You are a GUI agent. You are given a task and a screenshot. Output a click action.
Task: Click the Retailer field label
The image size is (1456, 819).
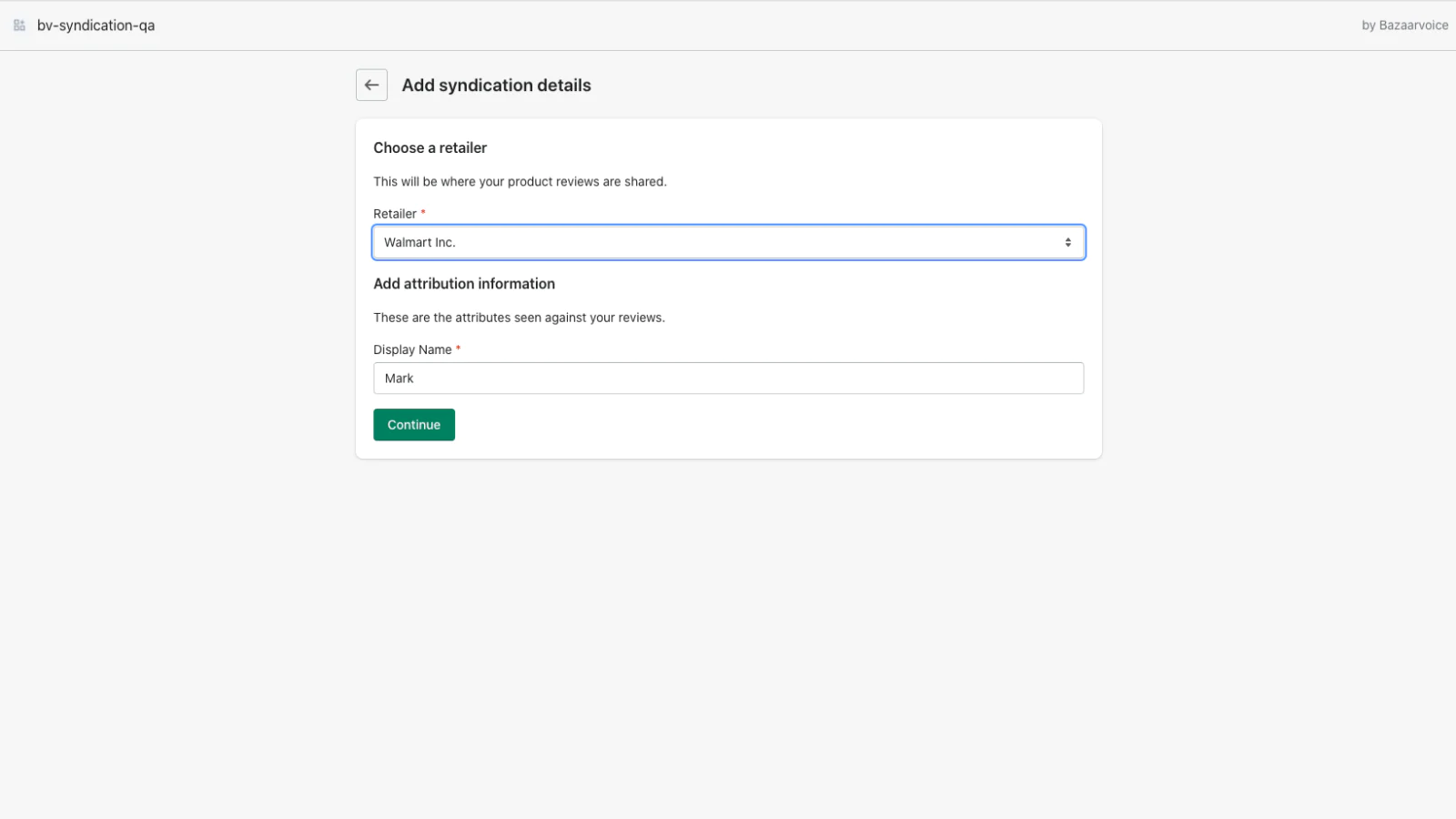pos(395,214)
